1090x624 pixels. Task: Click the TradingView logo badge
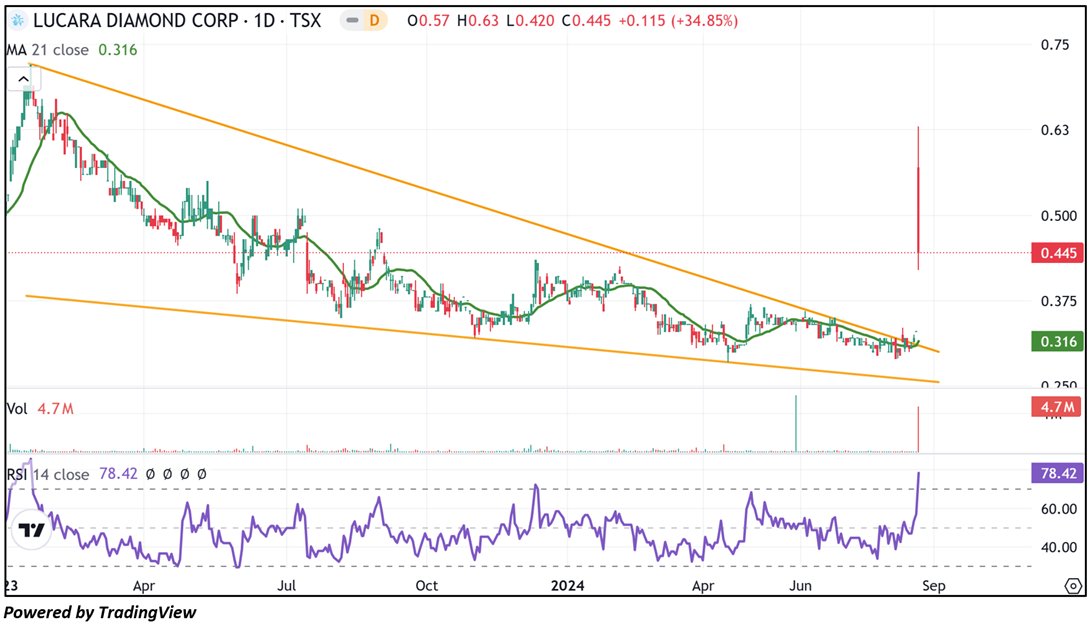tap(31, 530)
